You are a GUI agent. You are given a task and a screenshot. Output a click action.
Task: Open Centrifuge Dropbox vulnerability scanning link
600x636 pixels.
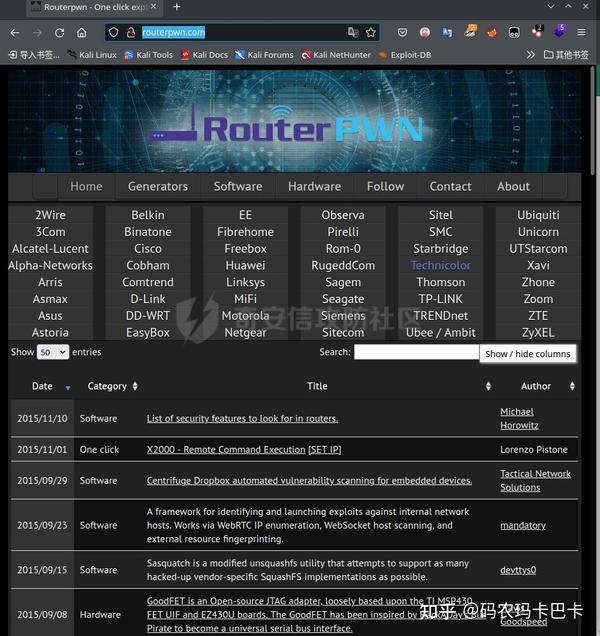(x=309, y=481)
